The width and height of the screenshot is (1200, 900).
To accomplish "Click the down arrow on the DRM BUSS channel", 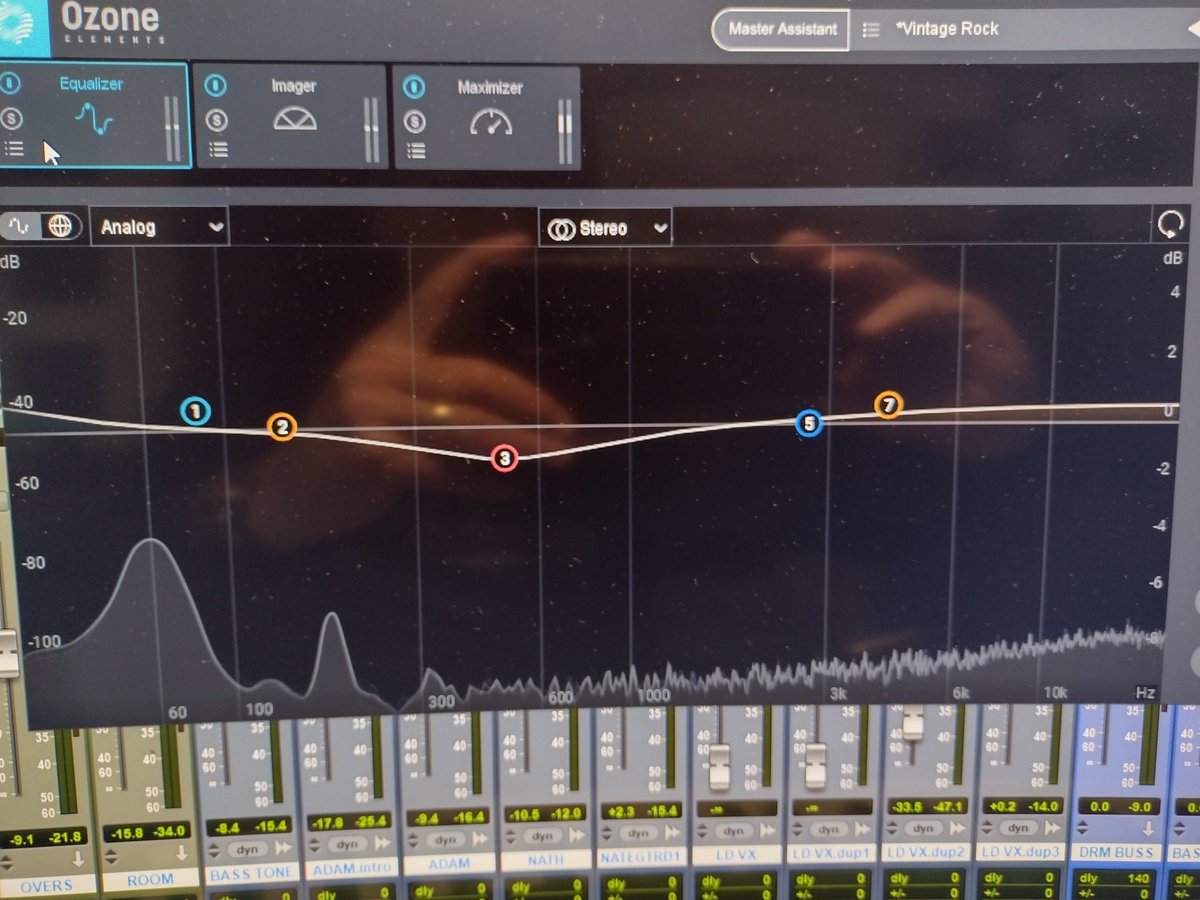I will (1149, 829).
